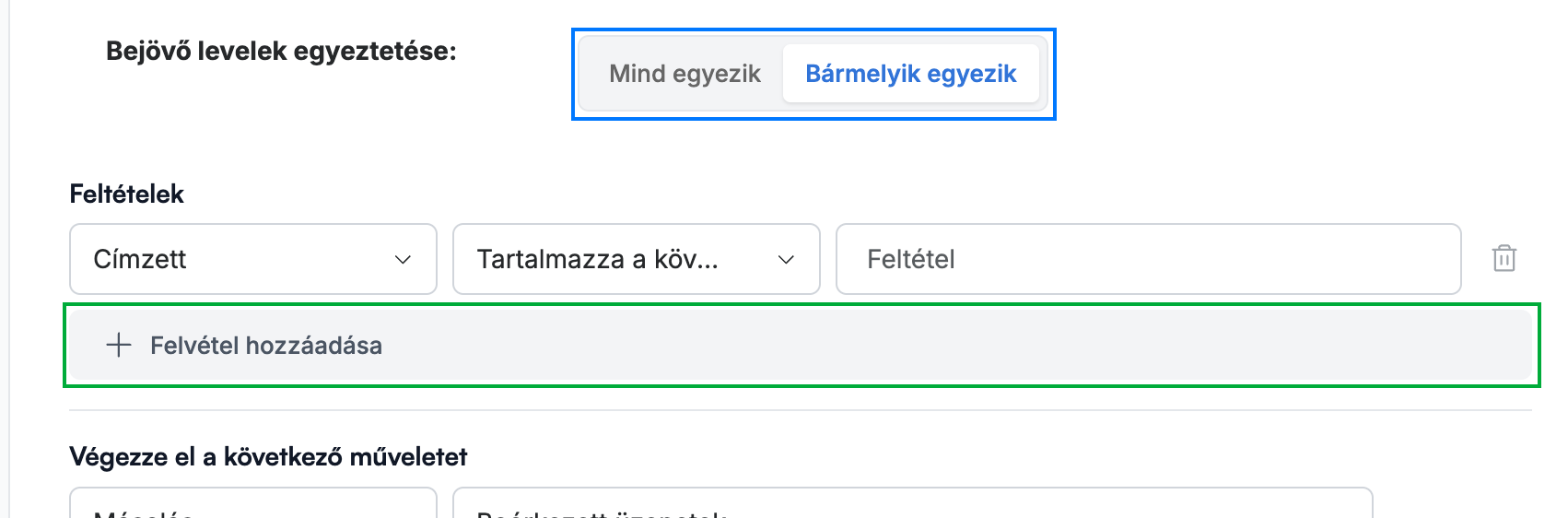
Task: Delete the condition row with trash icon
Action: click(1504, 259)
